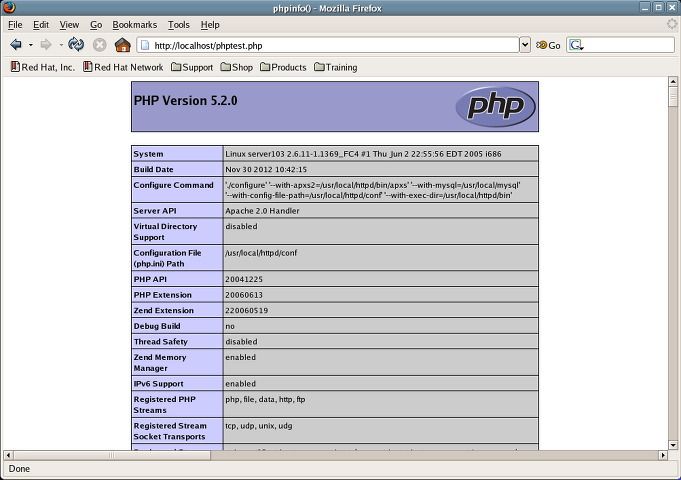
Task: Click the horizontal scrollbar thumb
Action: 112,455
